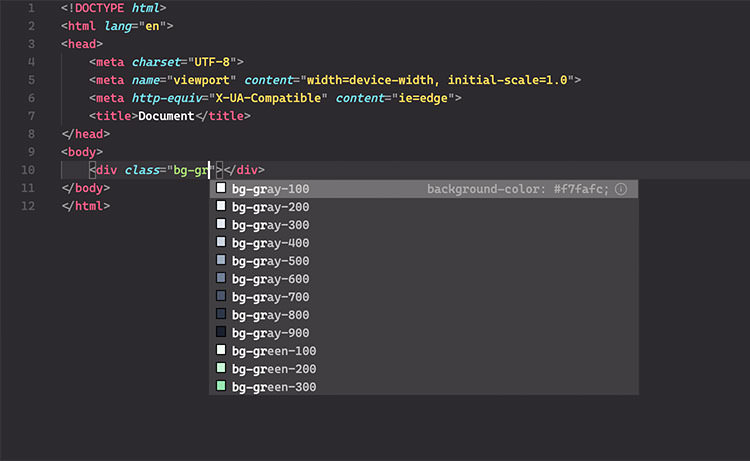Choose the bg-green-100 suggestion
This screenshot has width=750, height=461.
tap(424, 351)
